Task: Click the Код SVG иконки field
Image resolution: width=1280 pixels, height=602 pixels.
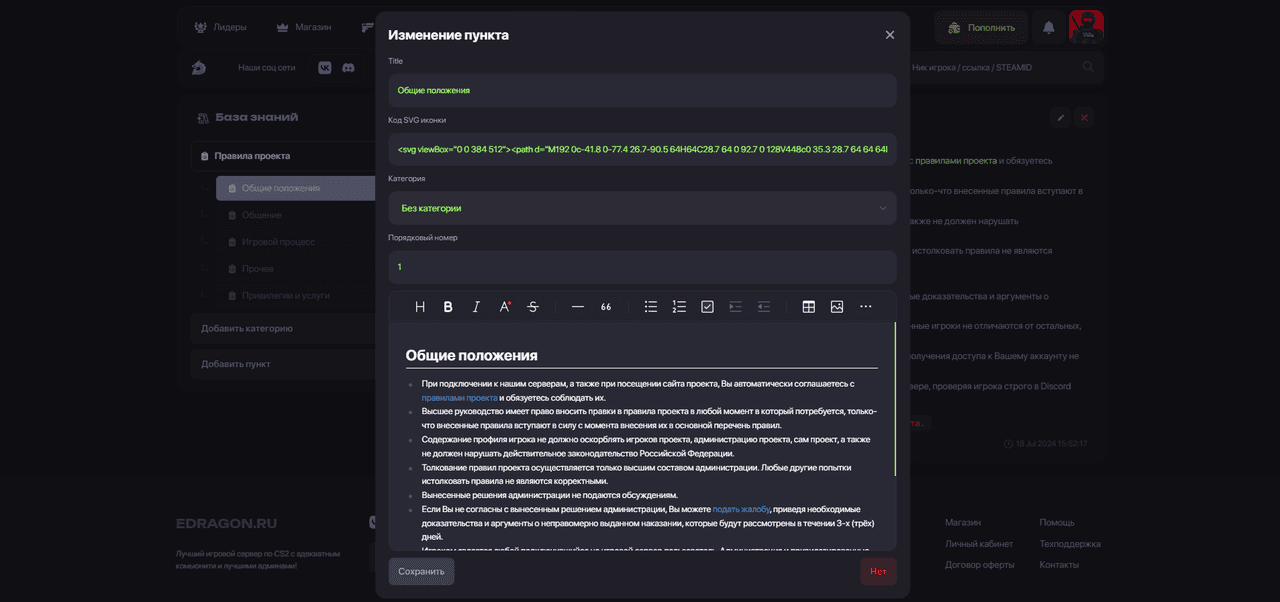Action: [642, 149]
